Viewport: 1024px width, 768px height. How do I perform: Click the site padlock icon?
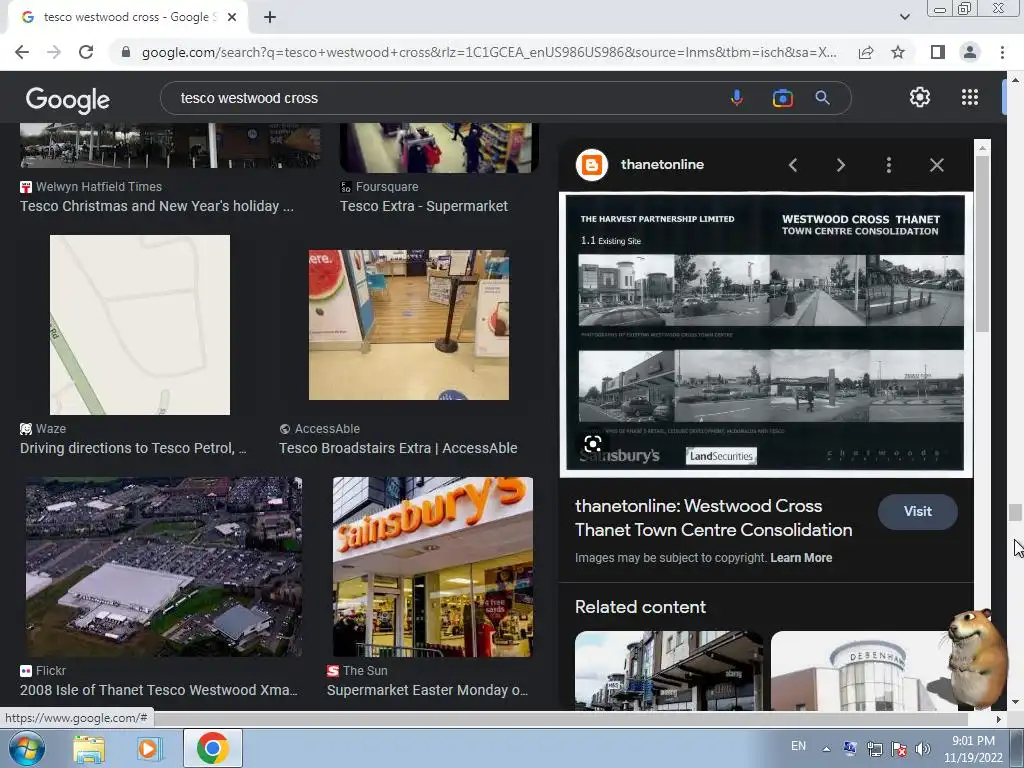coord(126,52)
